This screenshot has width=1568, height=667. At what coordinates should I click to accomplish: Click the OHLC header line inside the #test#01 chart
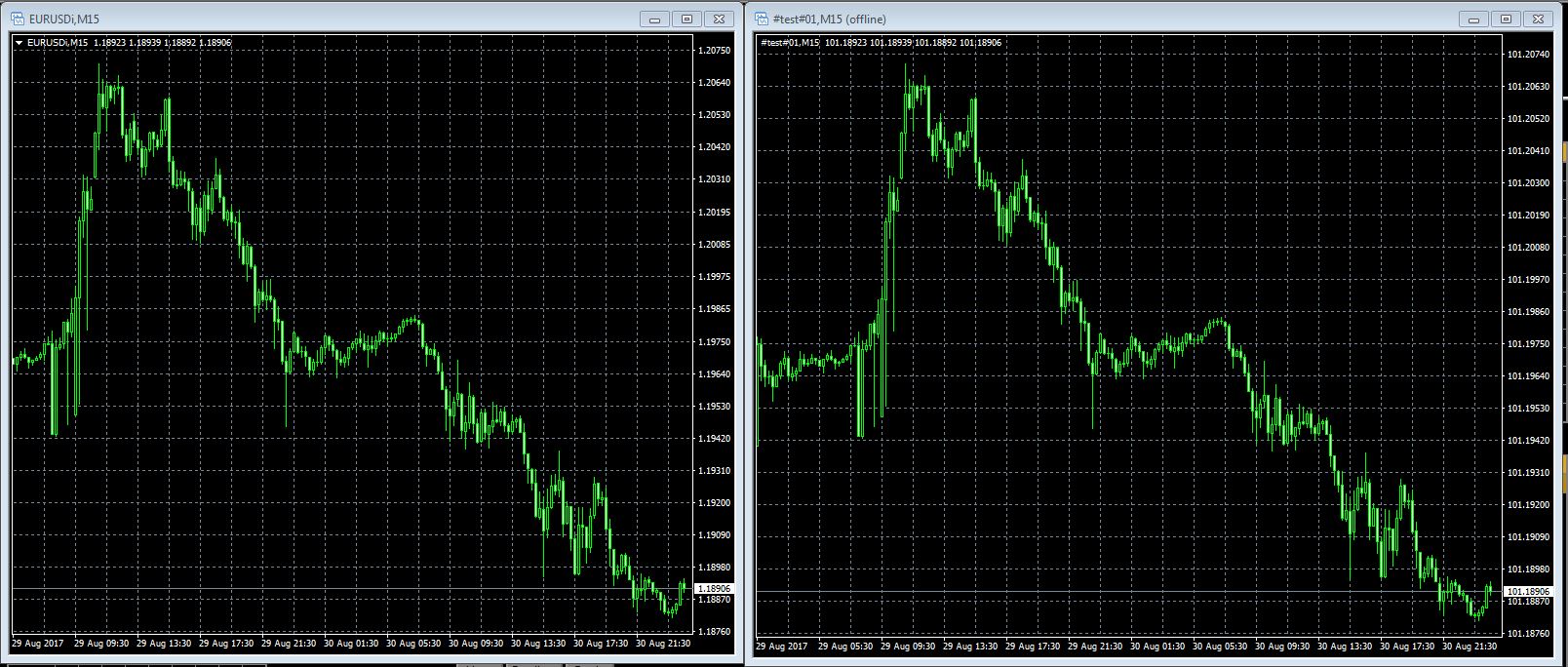click(881, 43)
